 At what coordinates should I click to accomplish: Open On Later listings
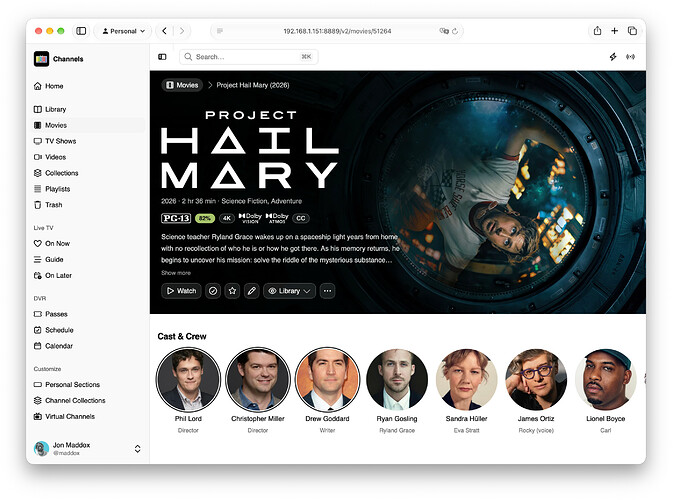(x=53, y=275)
